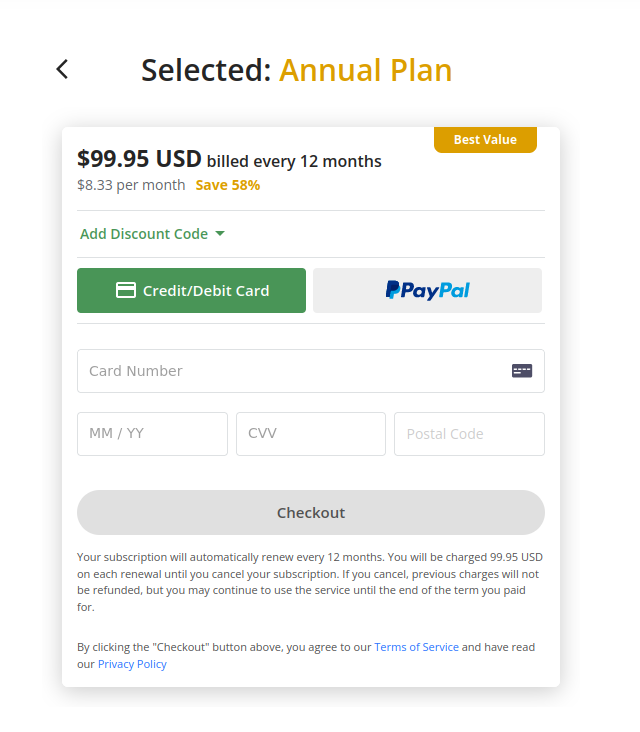Expand the discount code caret arrow
This screenshot has width=640, height=732.
point(220,234)
